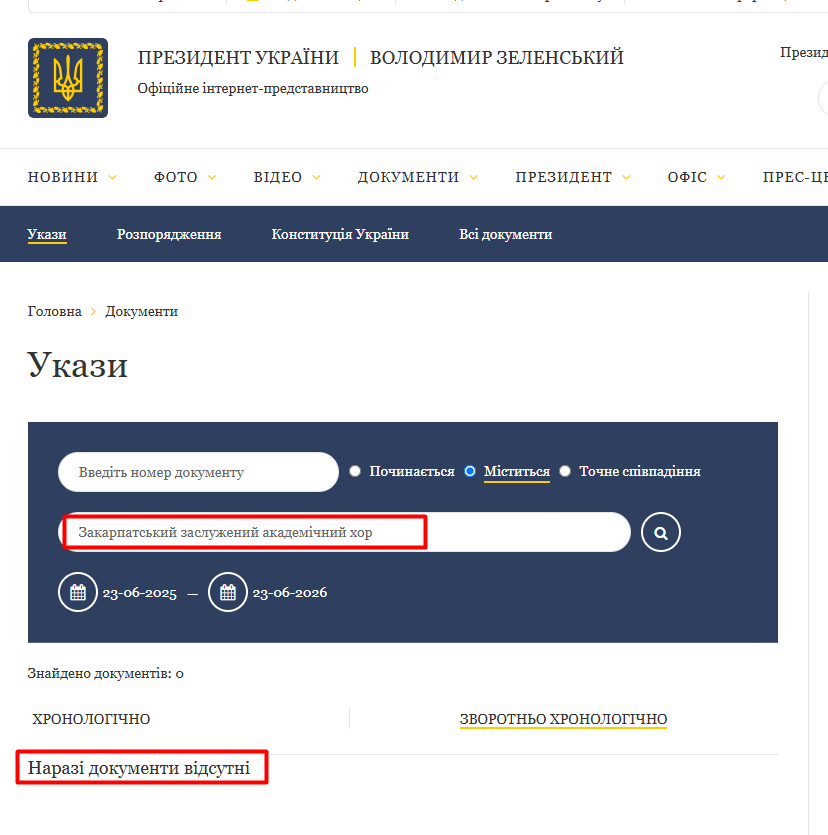Viewport: 828px width, 835px height.
Task: Open the Укази tab
Action: (x=47, y=234)
